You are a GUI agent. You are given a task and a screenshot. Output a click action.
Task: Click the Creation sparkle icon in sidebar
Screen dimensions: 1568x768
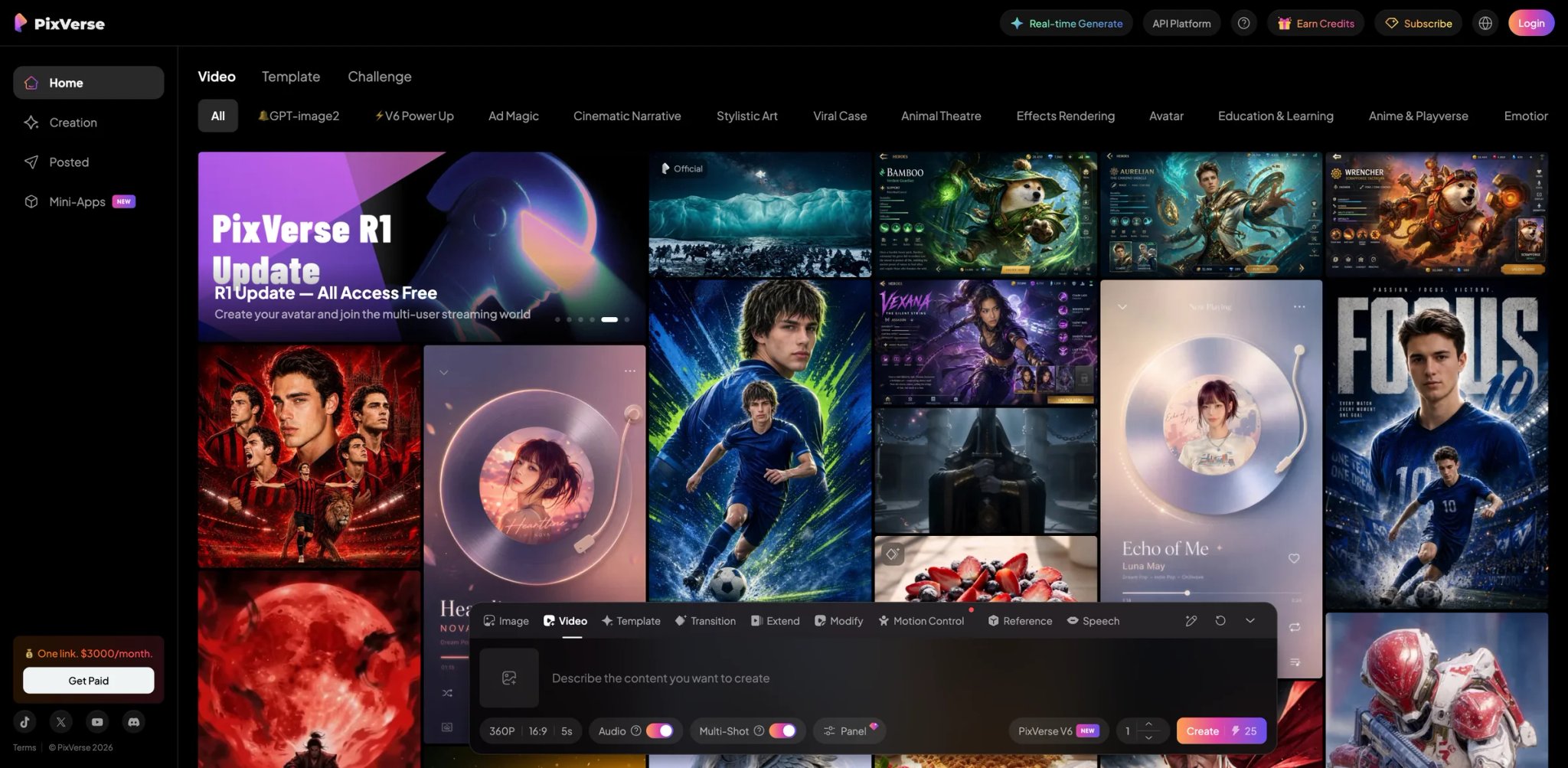pyautogui.click(x=31, y=123)
